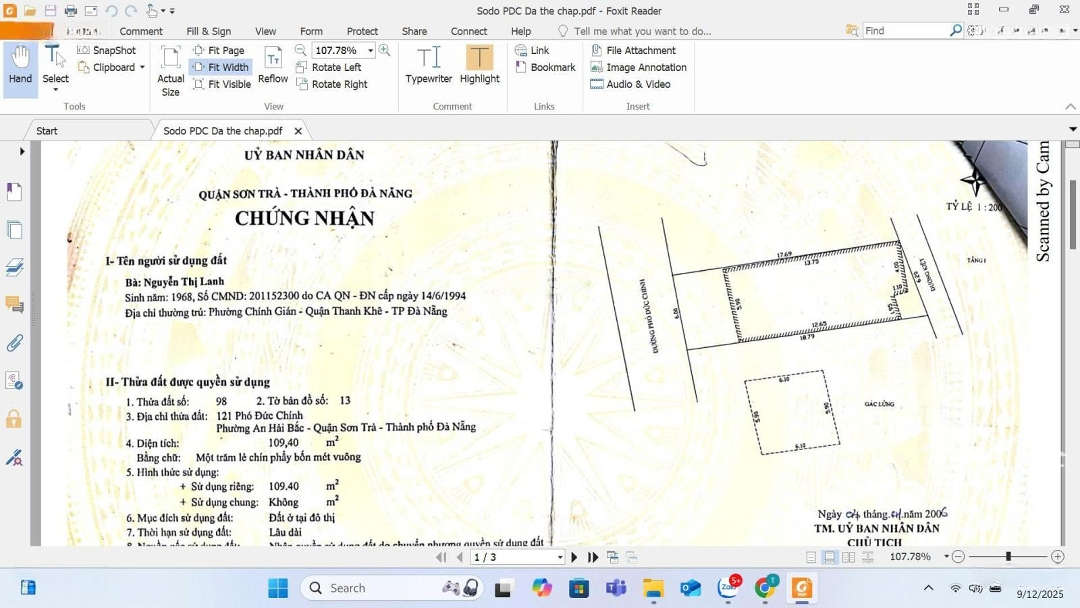Open the page number dropdown
Viewport: 1080px width, 608px height.
pos(559,557)
